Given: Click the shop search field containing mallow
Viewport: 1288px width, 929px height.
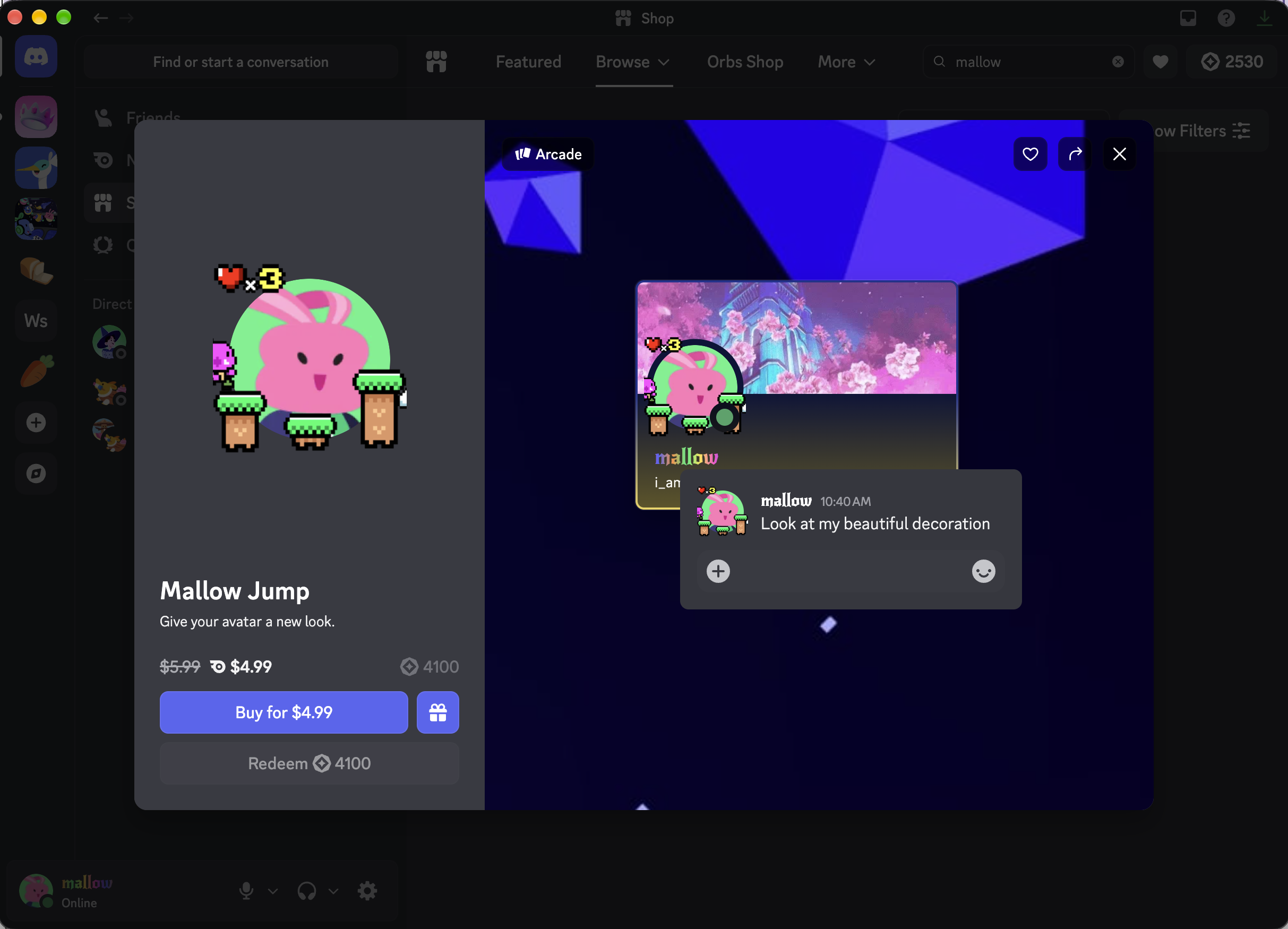Looking at the screenshot, I should point(1028,62).
